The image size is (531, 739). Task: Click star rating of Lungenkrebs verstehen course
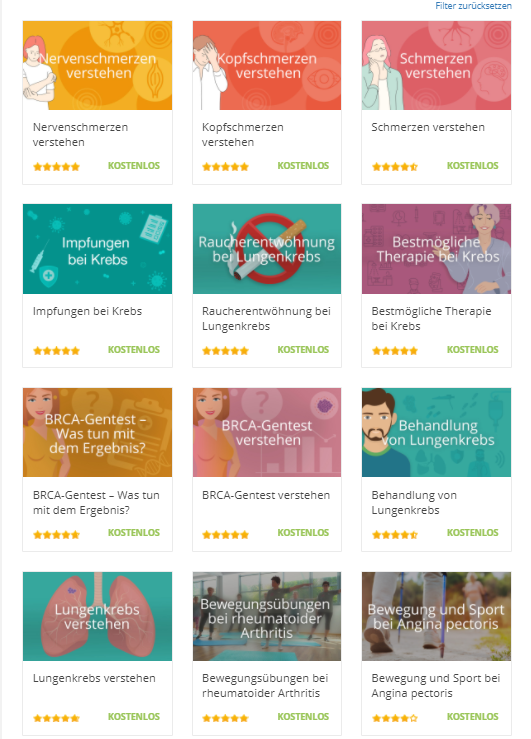click(56, 718)
